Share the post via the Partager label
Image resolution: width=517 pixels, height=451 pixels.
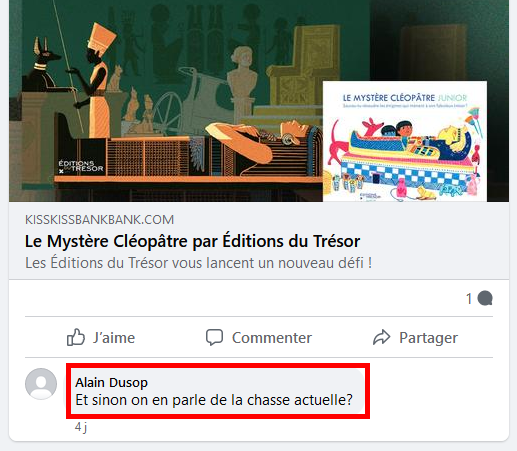(428, 338)
